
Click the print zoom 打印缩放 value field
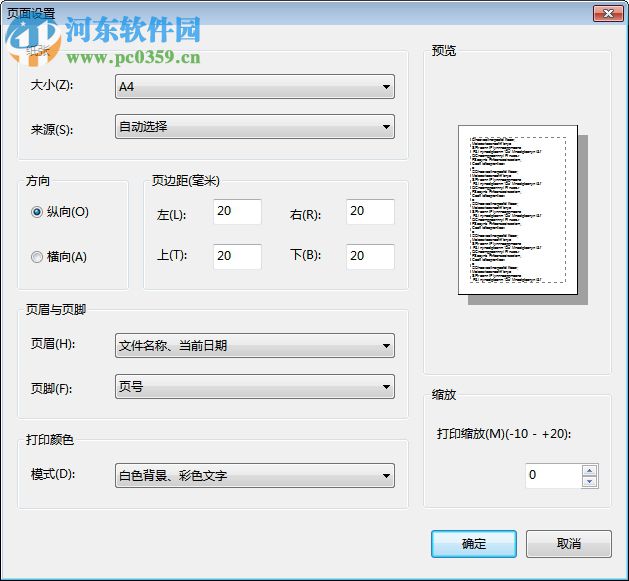pos(553,476)
